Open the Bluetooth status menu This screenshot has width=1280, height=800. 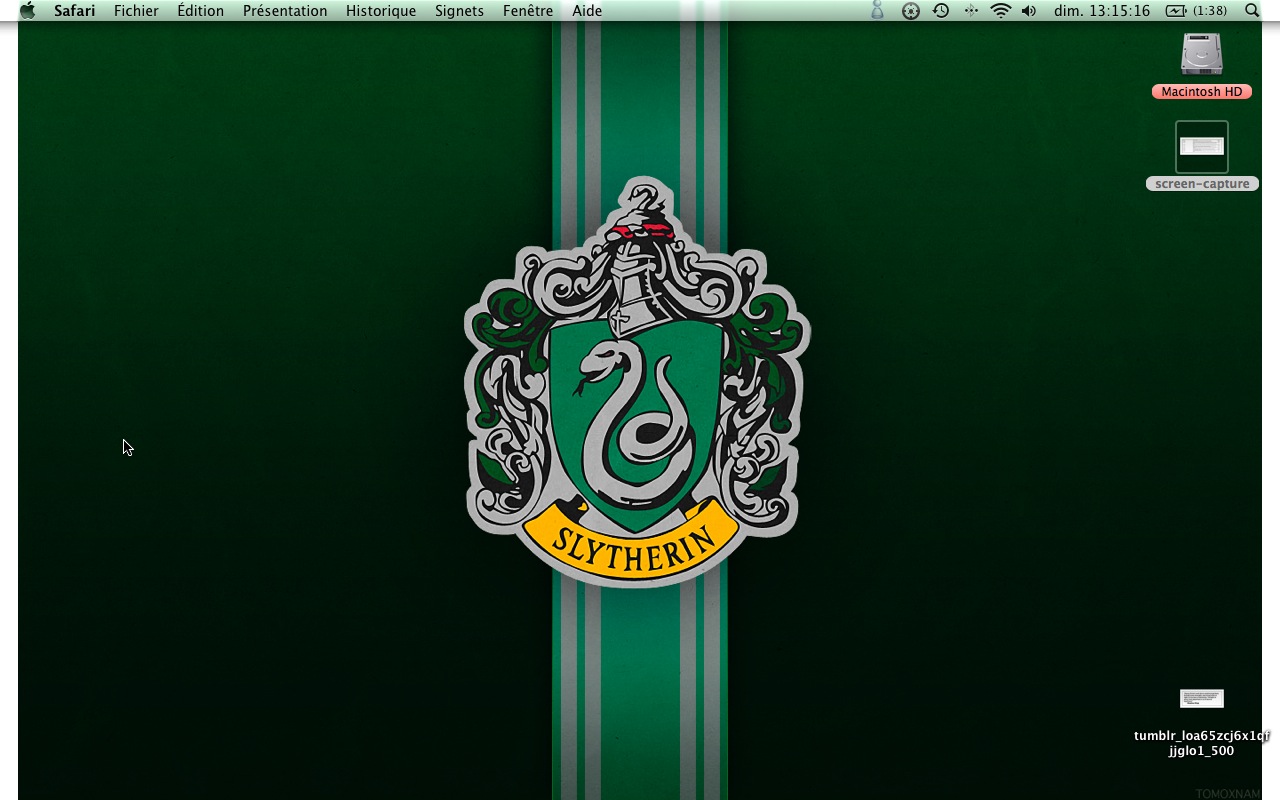(970, 11)
